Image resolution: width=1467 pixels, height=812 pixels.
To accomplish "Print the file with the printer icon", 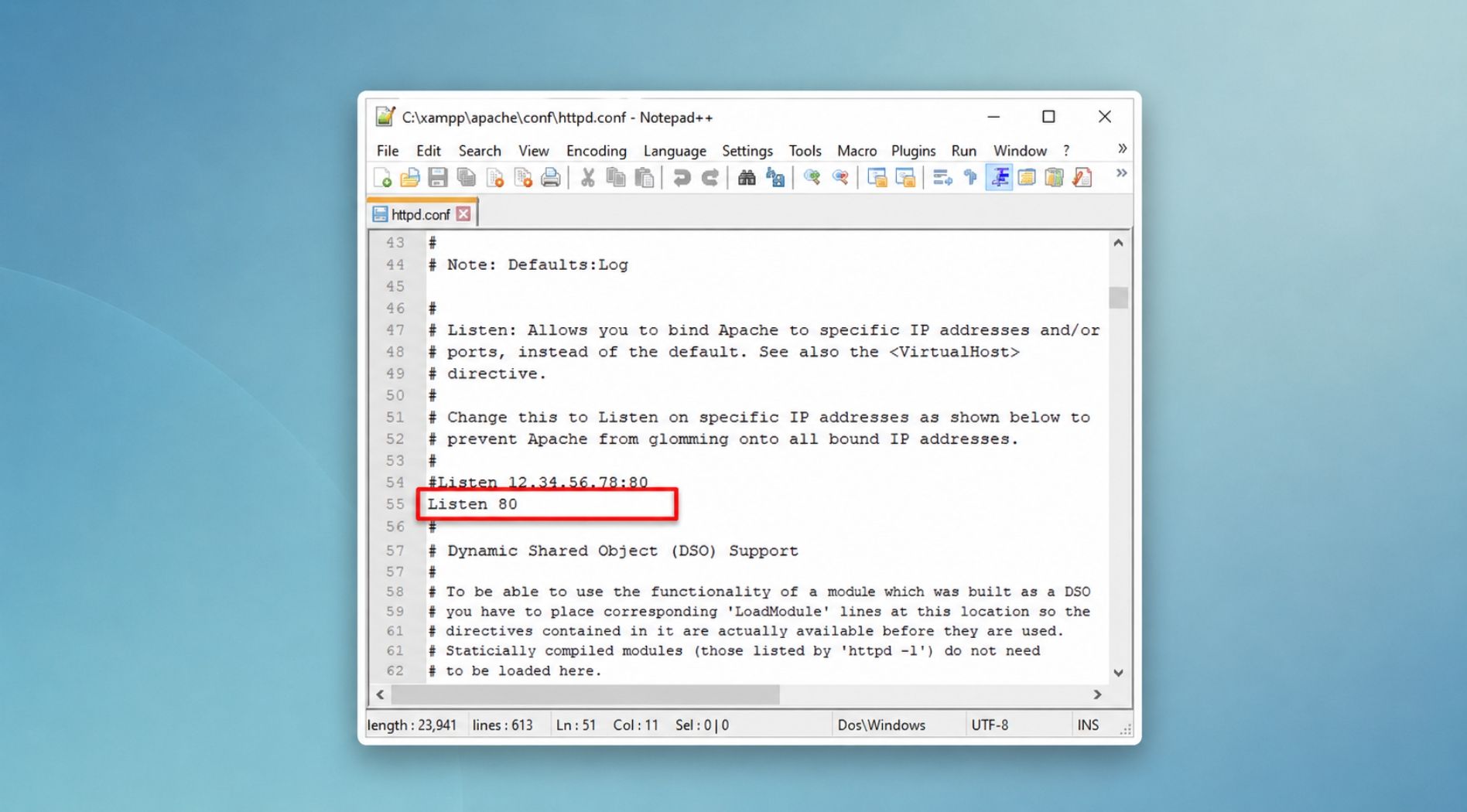I will pyautogui.click(x=551, y=178).
